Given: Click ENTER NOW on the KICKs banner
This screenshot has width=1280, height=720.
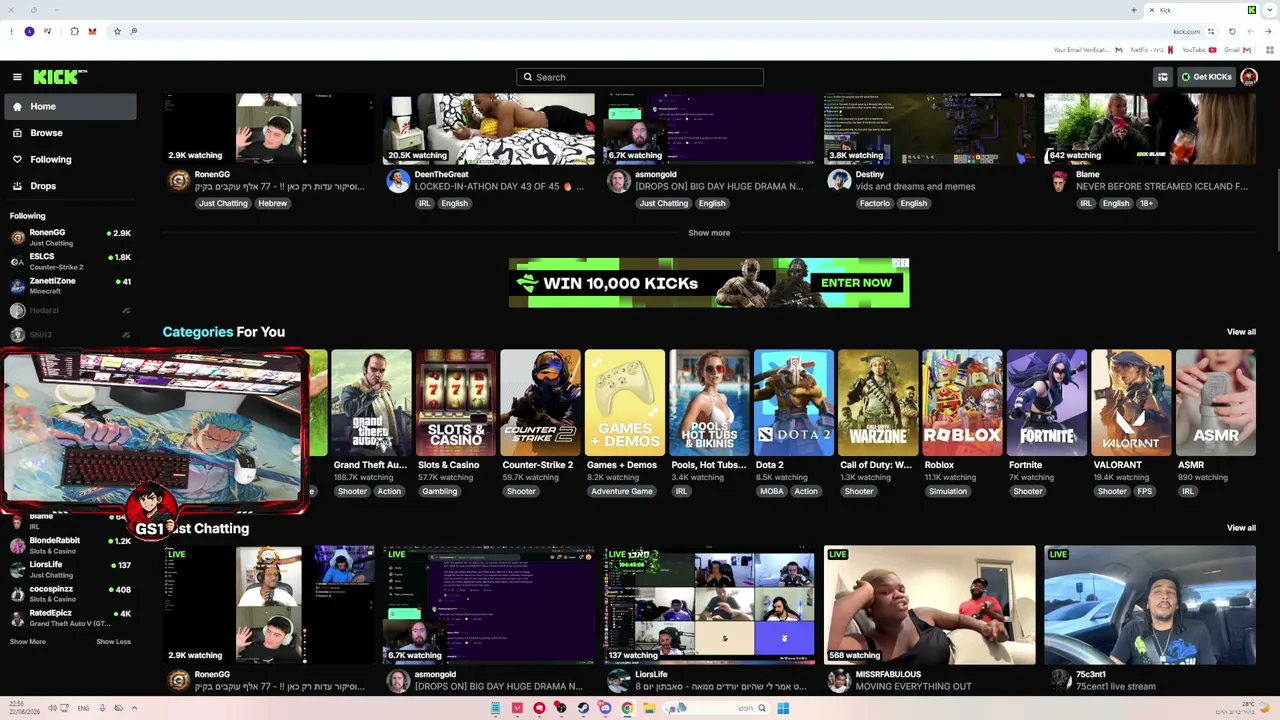Looking at the screenshot, I should (856, 283).
